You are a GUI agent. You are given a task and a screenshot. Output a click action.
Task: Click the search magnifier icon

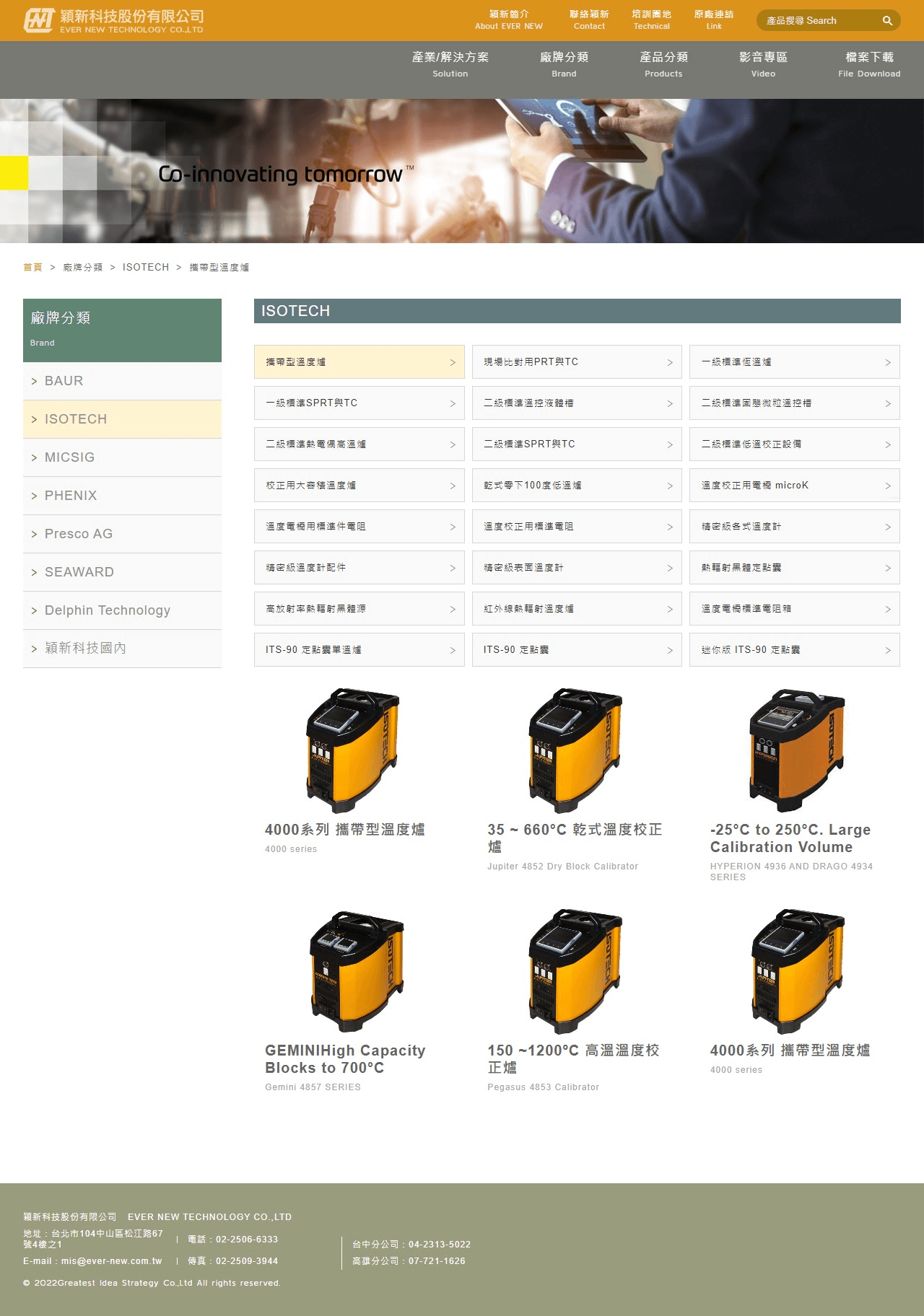point(887,21)
